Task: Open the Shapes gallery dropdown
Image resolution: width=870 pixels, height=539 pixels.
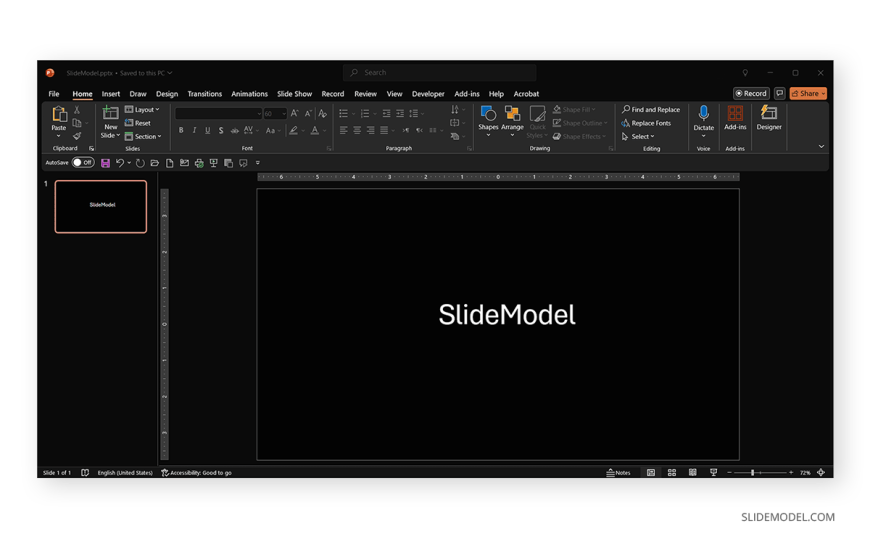Action: click(488, 121)
